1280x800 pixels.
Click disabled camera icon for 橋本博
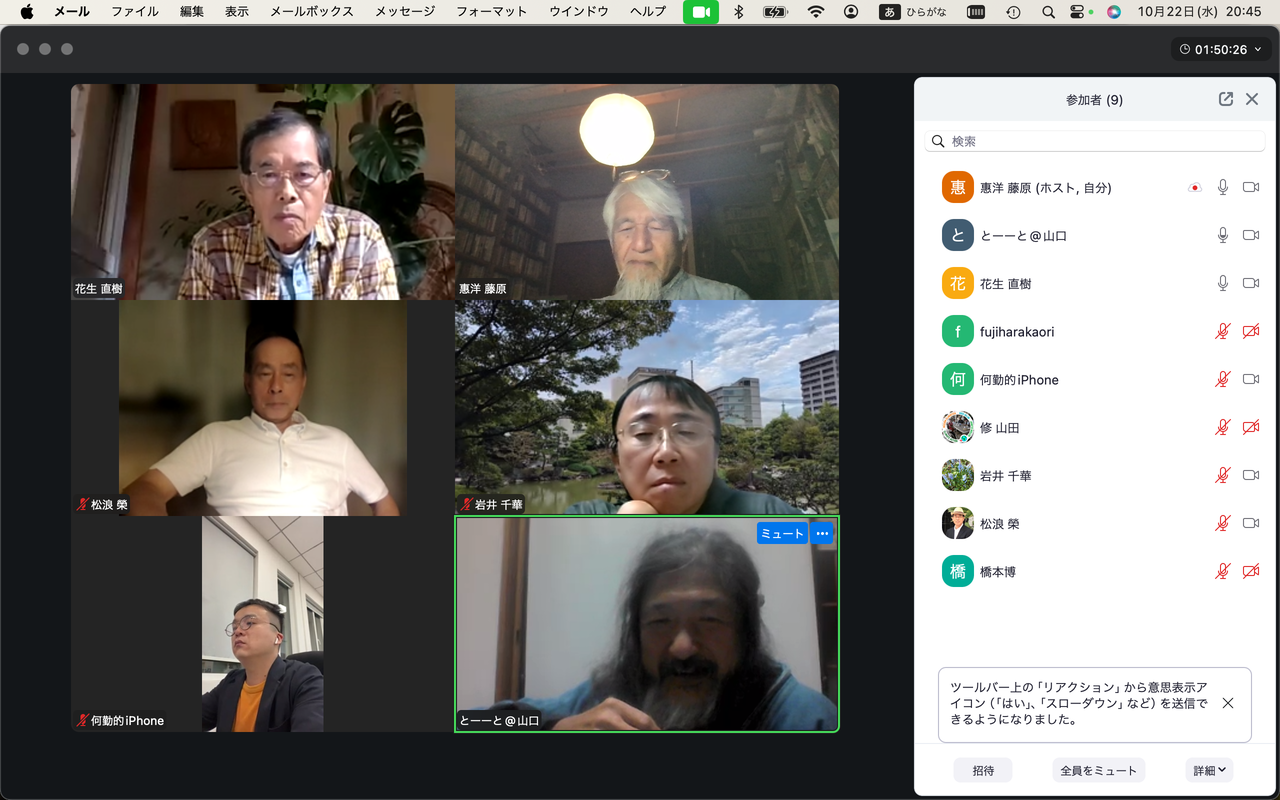[1251, 571]
